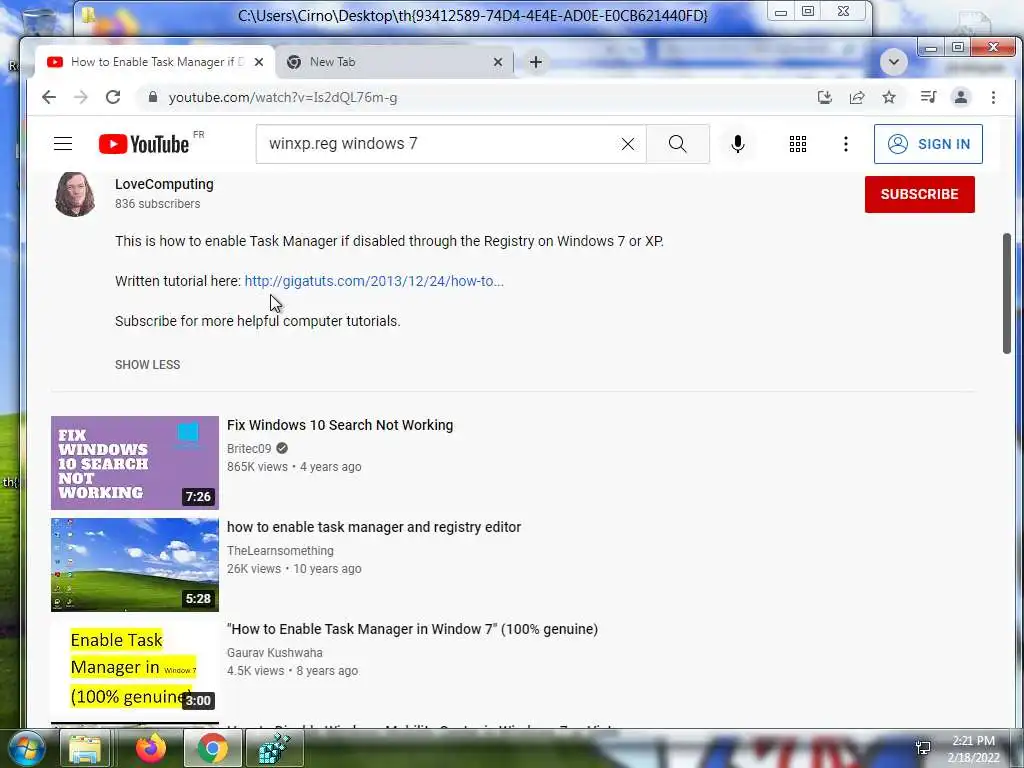This screenshot has height=768, width=1024.
Task: Click the SIGN IN button
Action: click(x=928, y=144)
